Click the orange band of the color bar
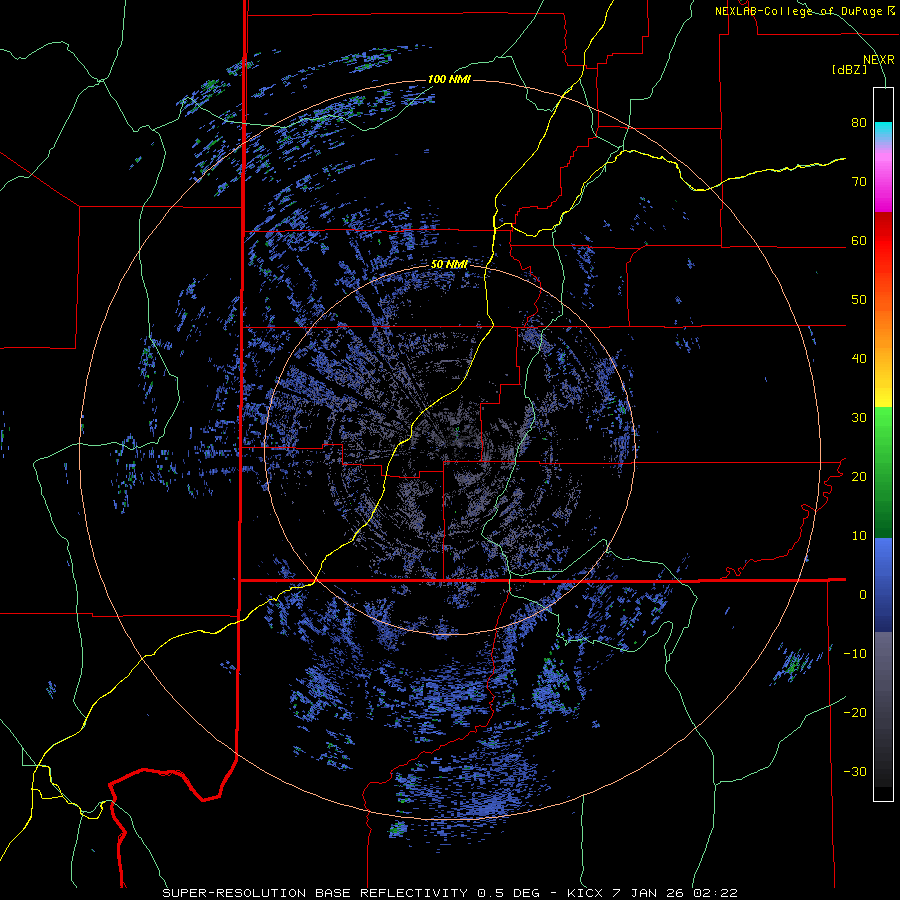Viewport: 900px width, 900px height. [x=883, y=327]
